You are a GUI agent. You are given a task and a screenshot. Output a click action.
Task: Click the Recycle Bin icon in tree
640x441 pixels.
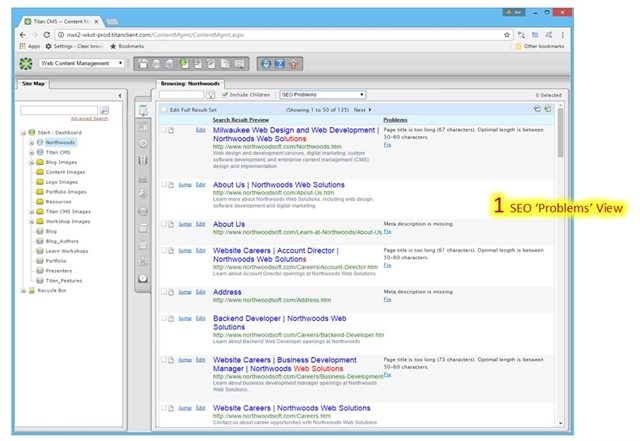tap(31, 290)
